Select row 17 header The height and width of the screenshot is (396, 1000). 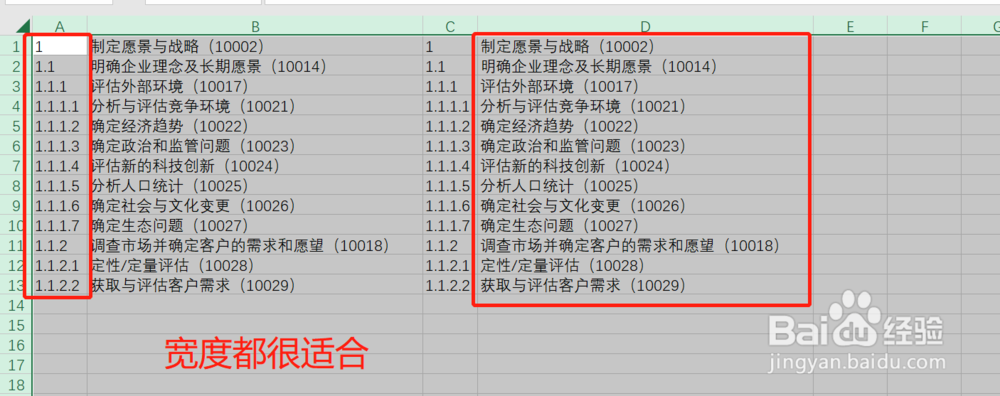pos(16,365)
